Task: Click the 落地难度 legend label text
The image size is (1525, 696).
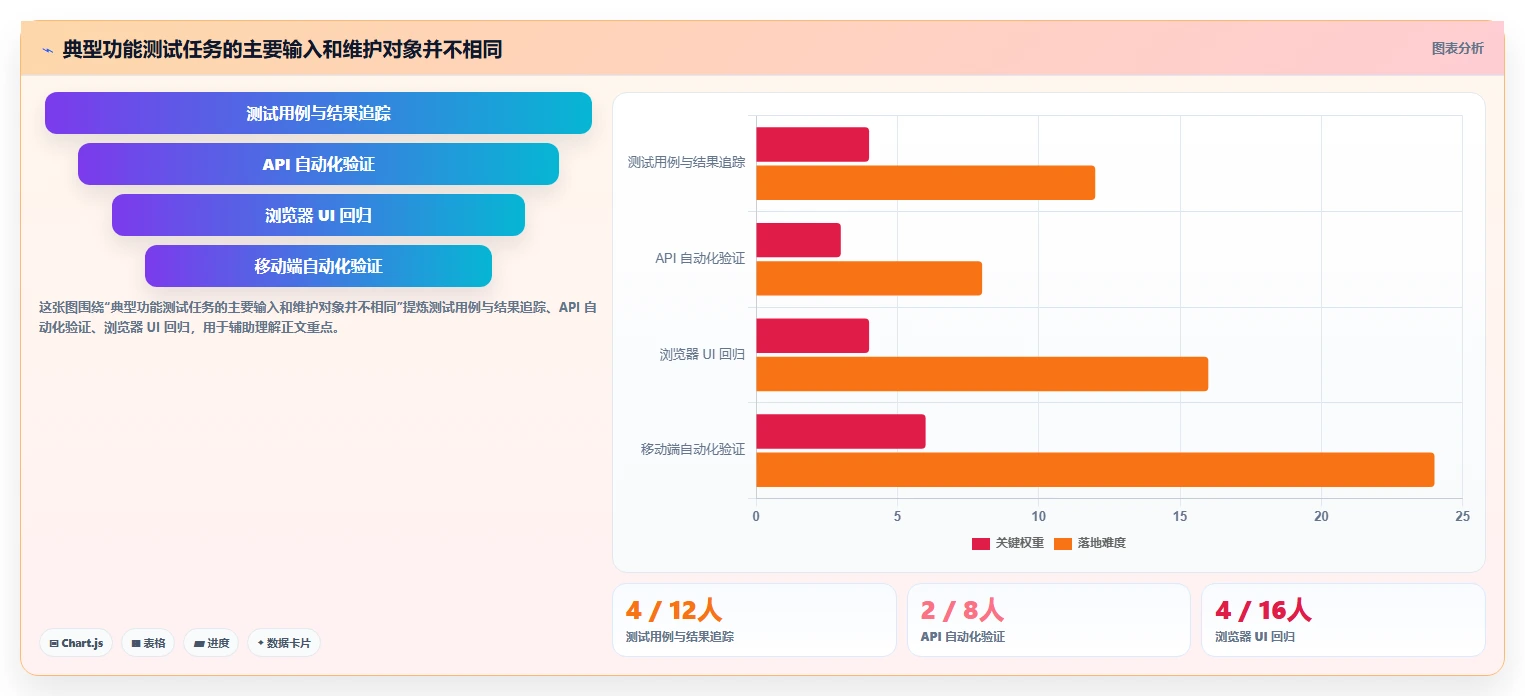Action: [1102, 543]
